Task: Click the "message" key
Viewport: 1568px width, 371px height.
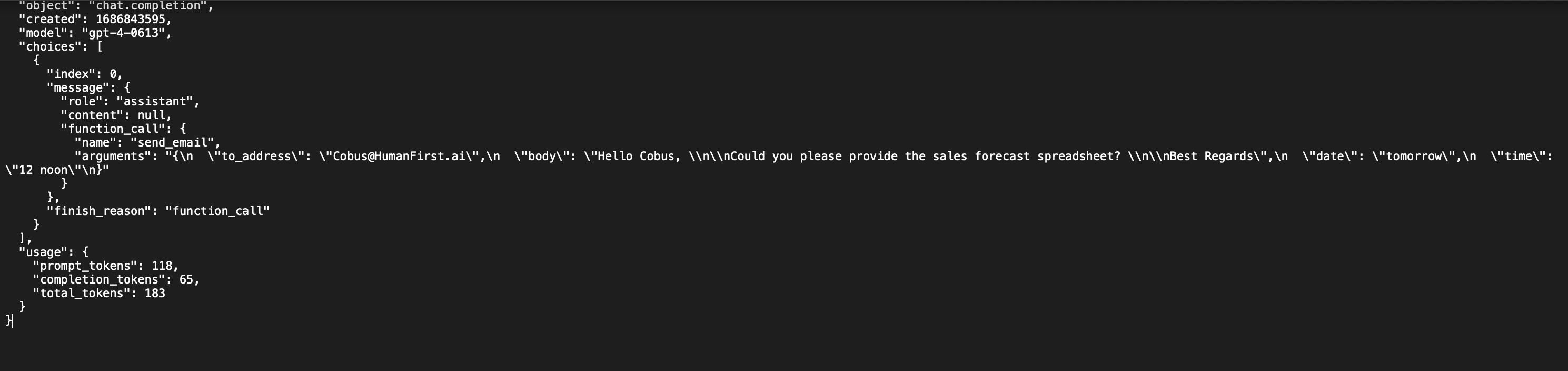Action: point(78,87)
